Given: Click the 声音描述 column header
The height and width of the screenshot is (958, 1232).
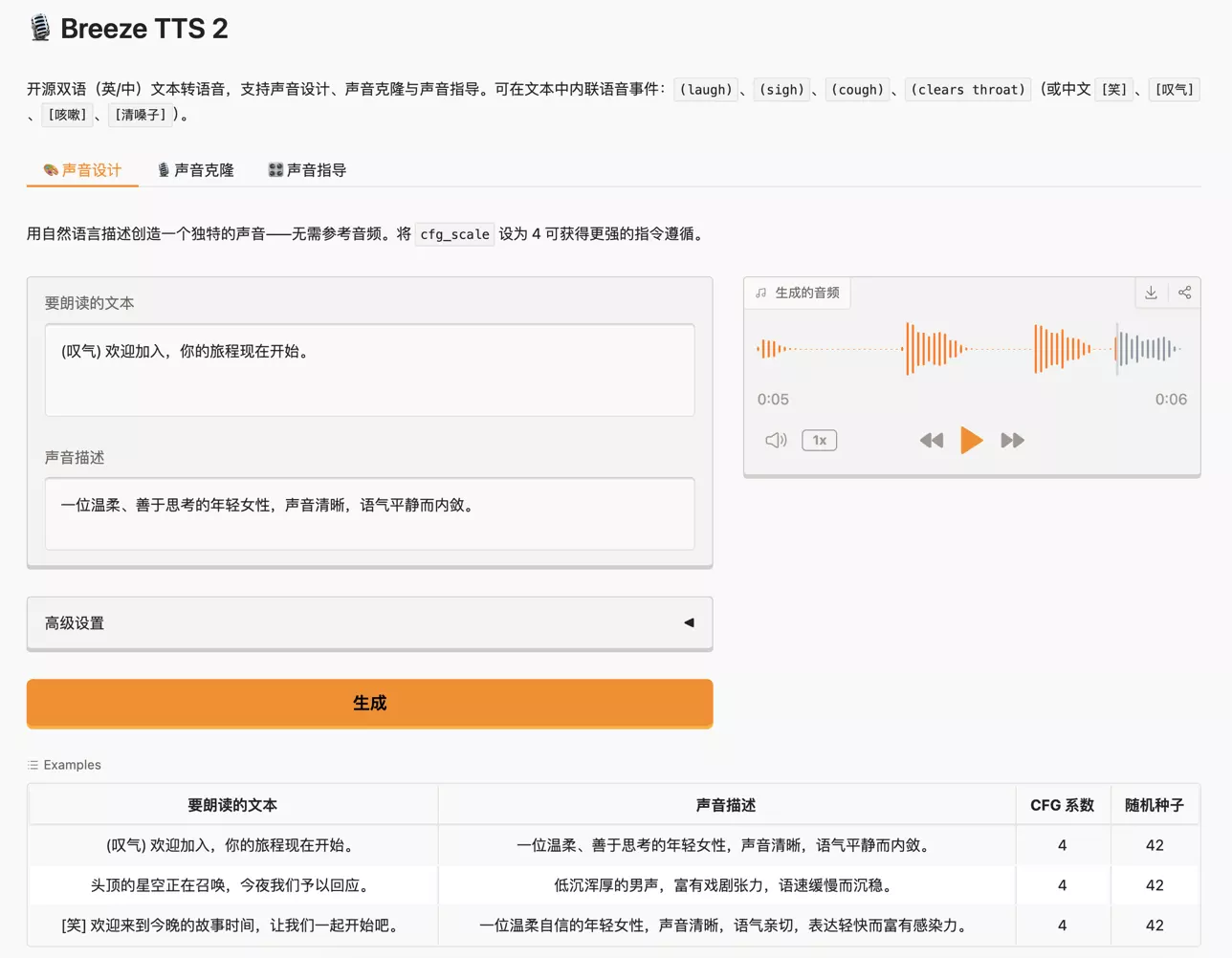Looking at the screenshot, I should pos(726,805).
